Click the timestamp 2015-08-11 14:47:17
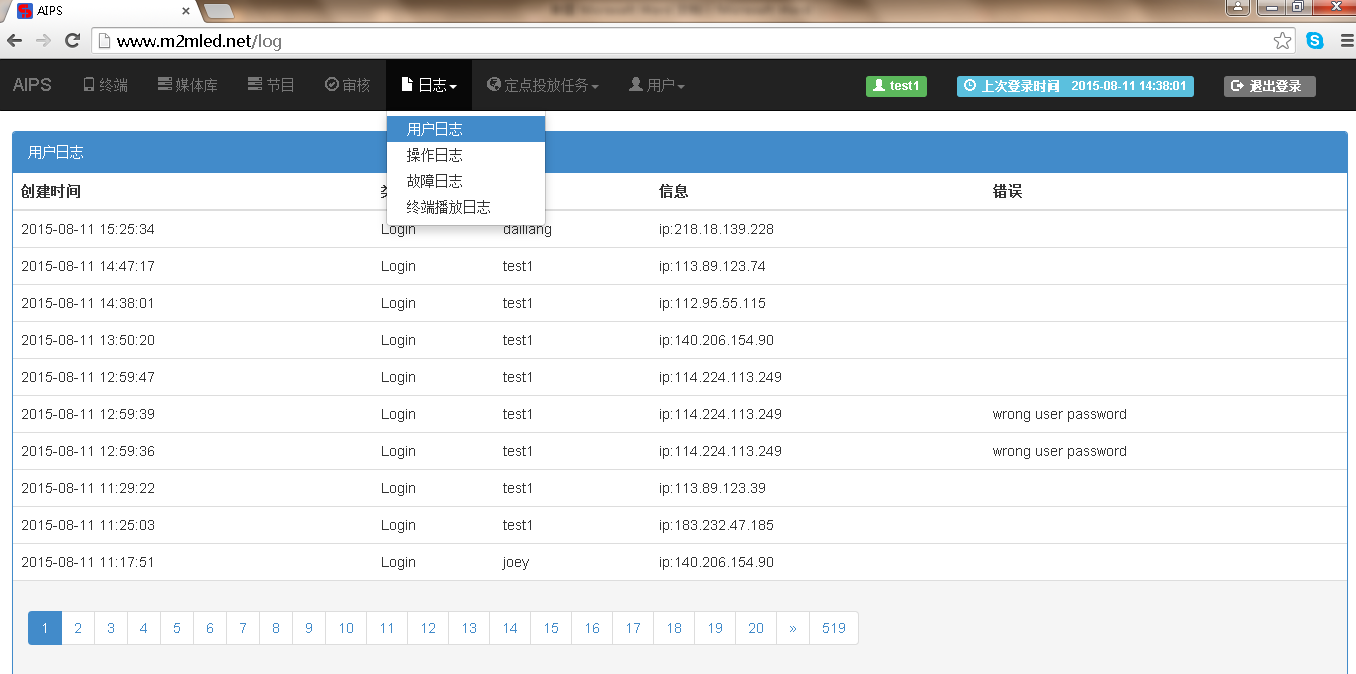Viewport: 1356px width, 674px height. [x=88, y=266]
